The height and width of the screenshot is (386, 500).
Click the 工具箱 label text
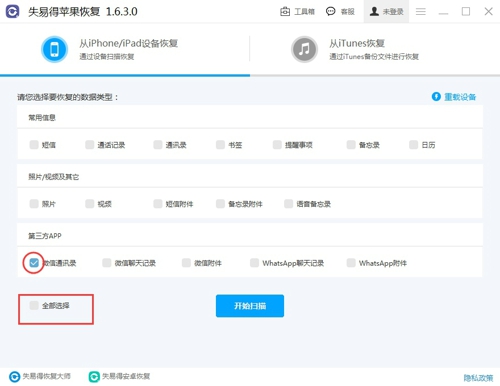304,12
